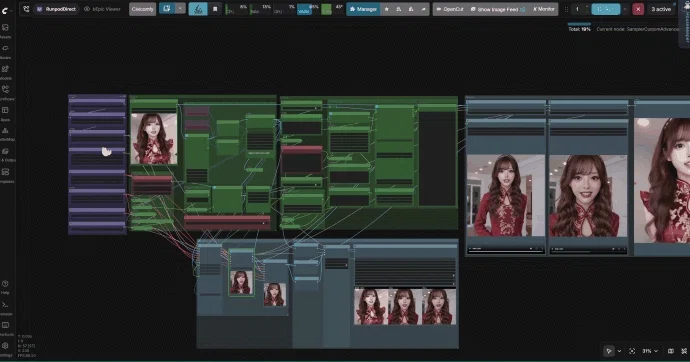Open the Manager menu

[x=363, y=9]
